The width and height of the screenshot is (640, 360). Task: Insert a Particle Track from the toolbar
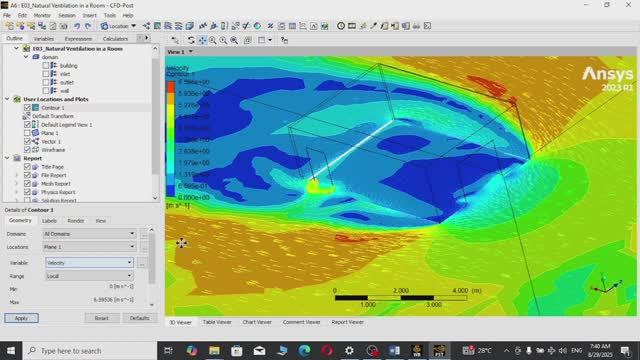pos(179,26)
